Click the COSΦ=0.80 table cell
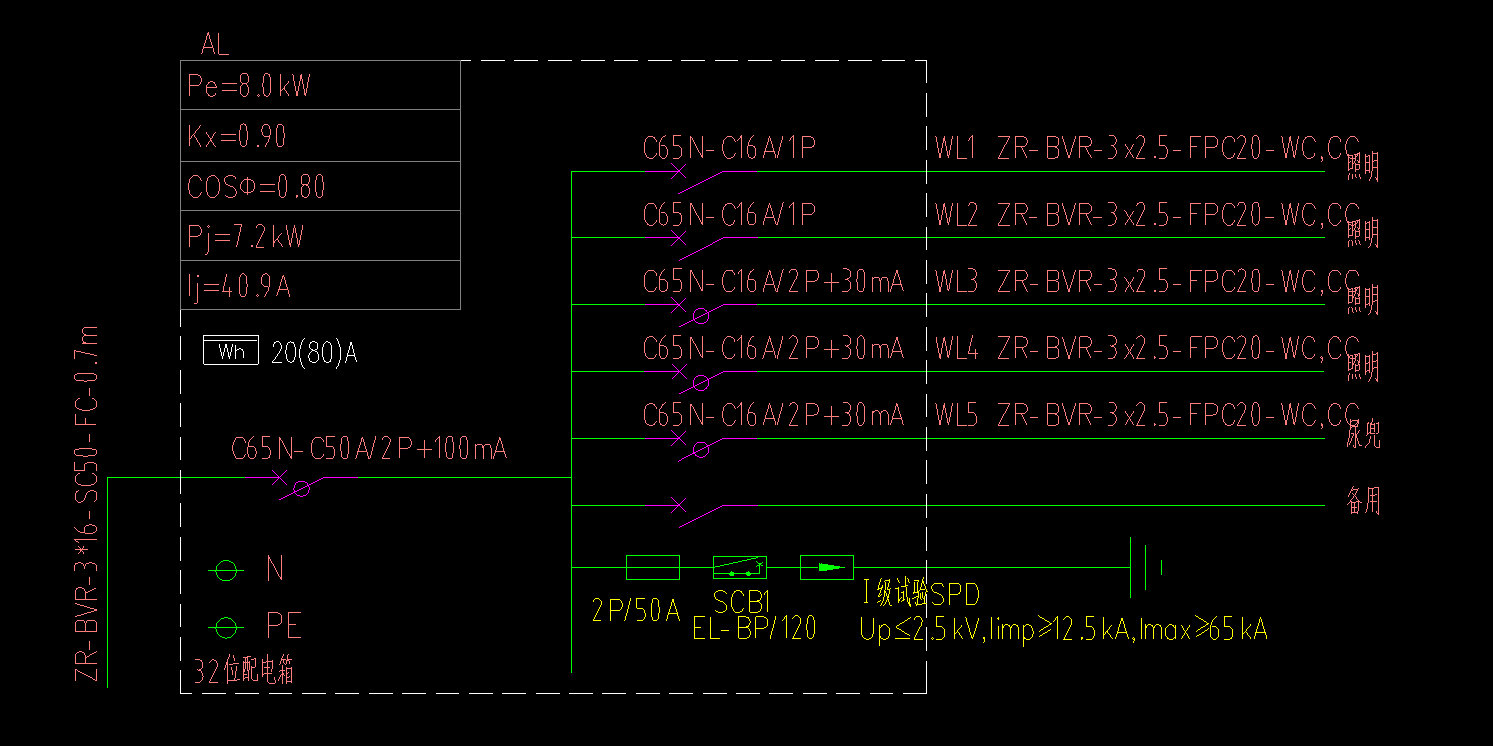The image size is (1493, 746). [320, 186]
